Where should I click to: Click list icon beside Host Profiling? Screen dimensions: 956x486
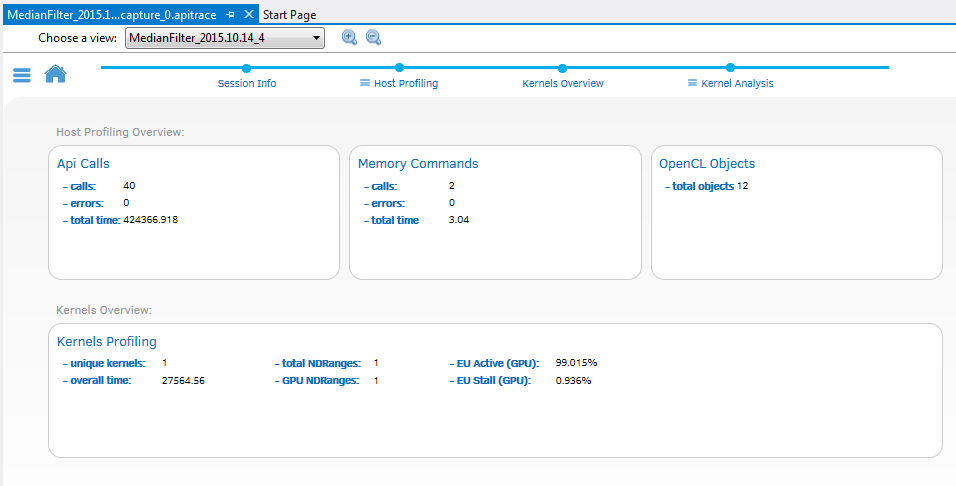[x=365, y=83]
